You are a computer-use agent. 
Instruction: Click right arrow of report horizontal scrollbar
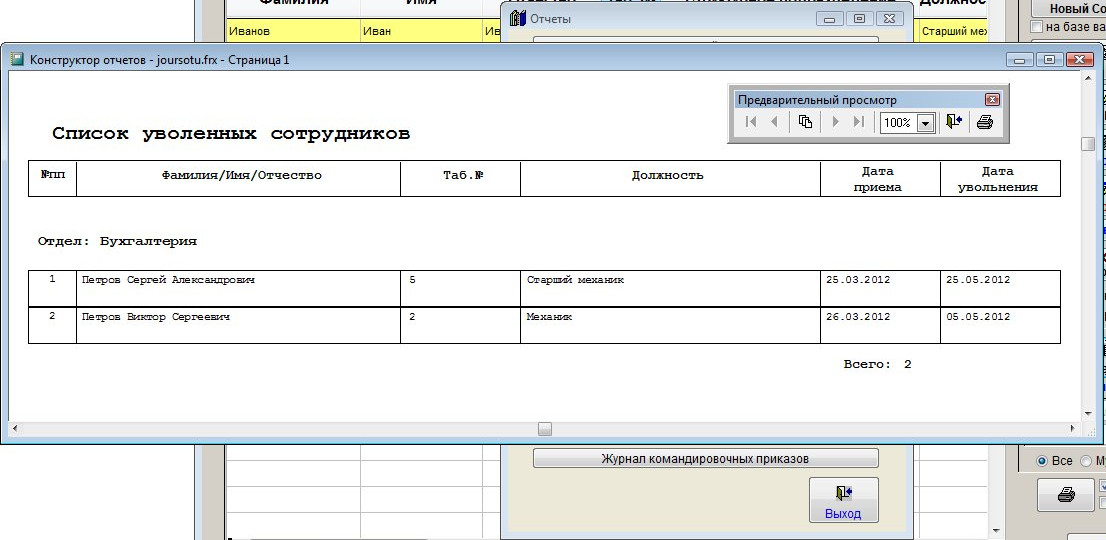click(x=1073, y=429)
